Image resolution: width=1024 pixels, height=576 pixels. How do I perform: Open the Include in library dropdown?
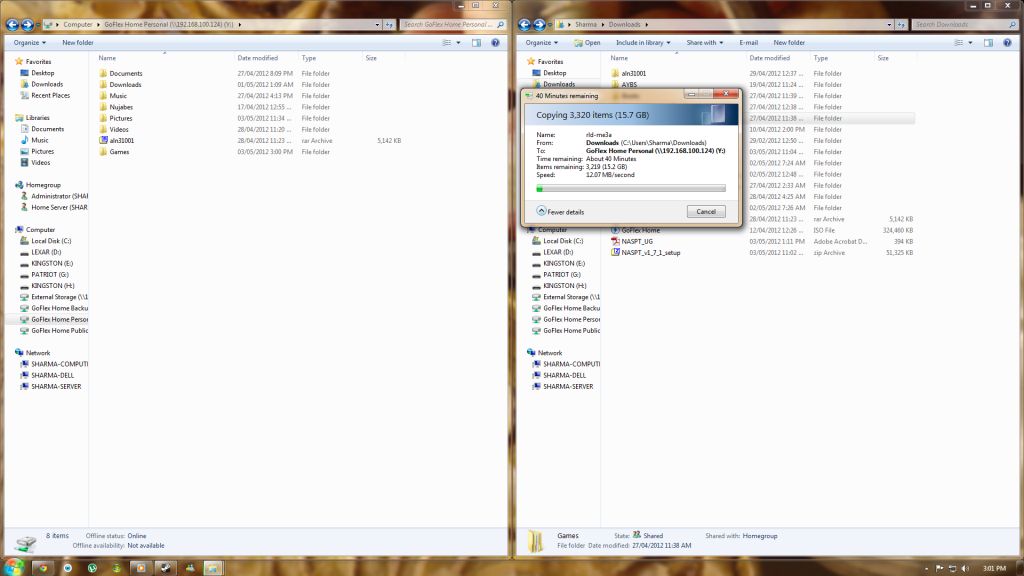(x=643, y=43)
